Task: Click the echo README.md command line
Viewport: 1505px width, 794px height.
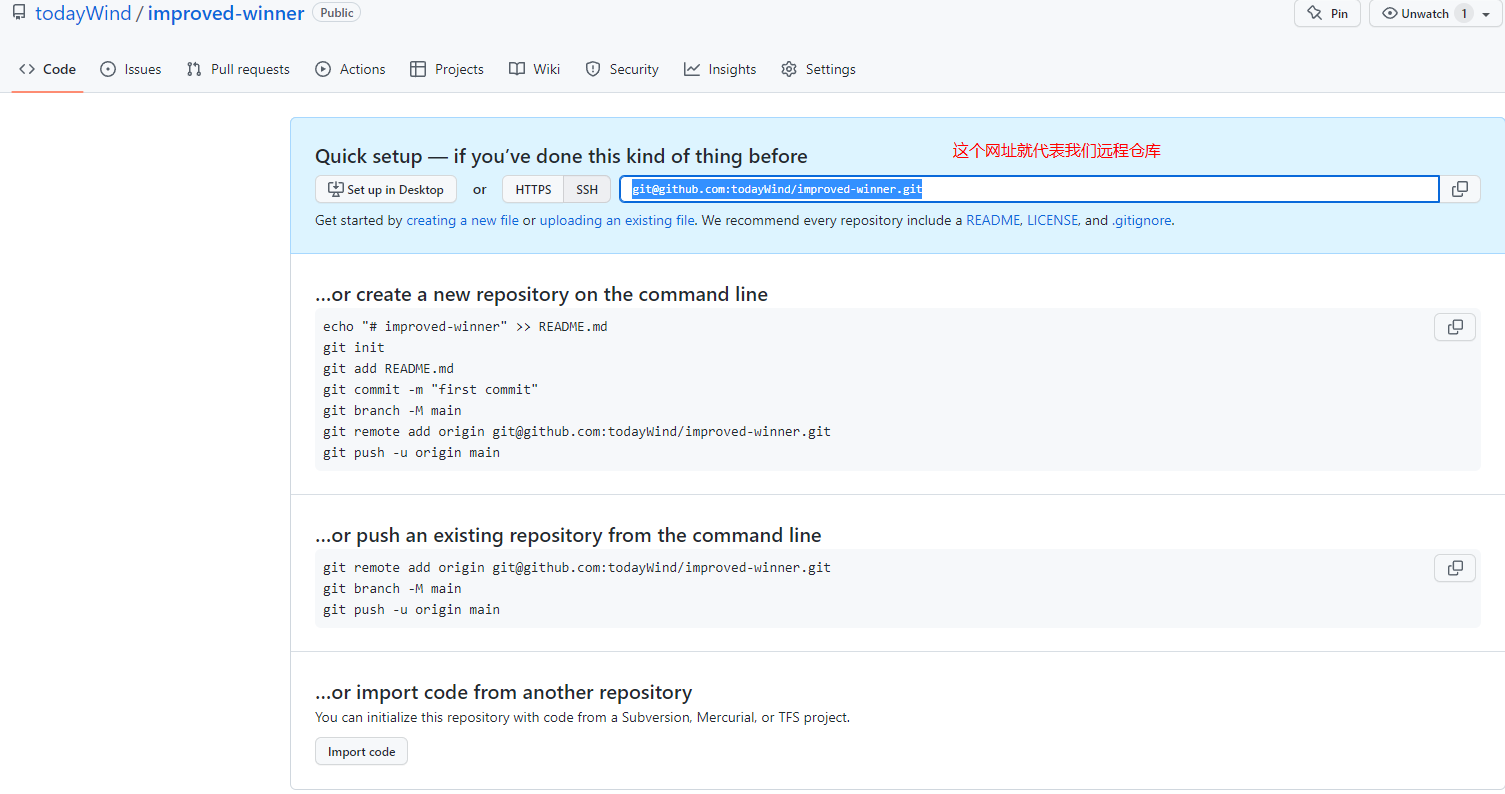Action: 465,326
